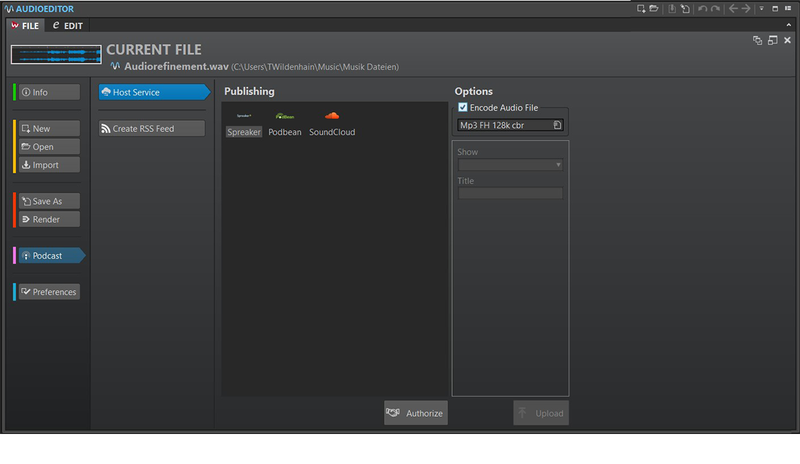
Task: Click the preset icon in the Mp3 format field
Action: 557,125
